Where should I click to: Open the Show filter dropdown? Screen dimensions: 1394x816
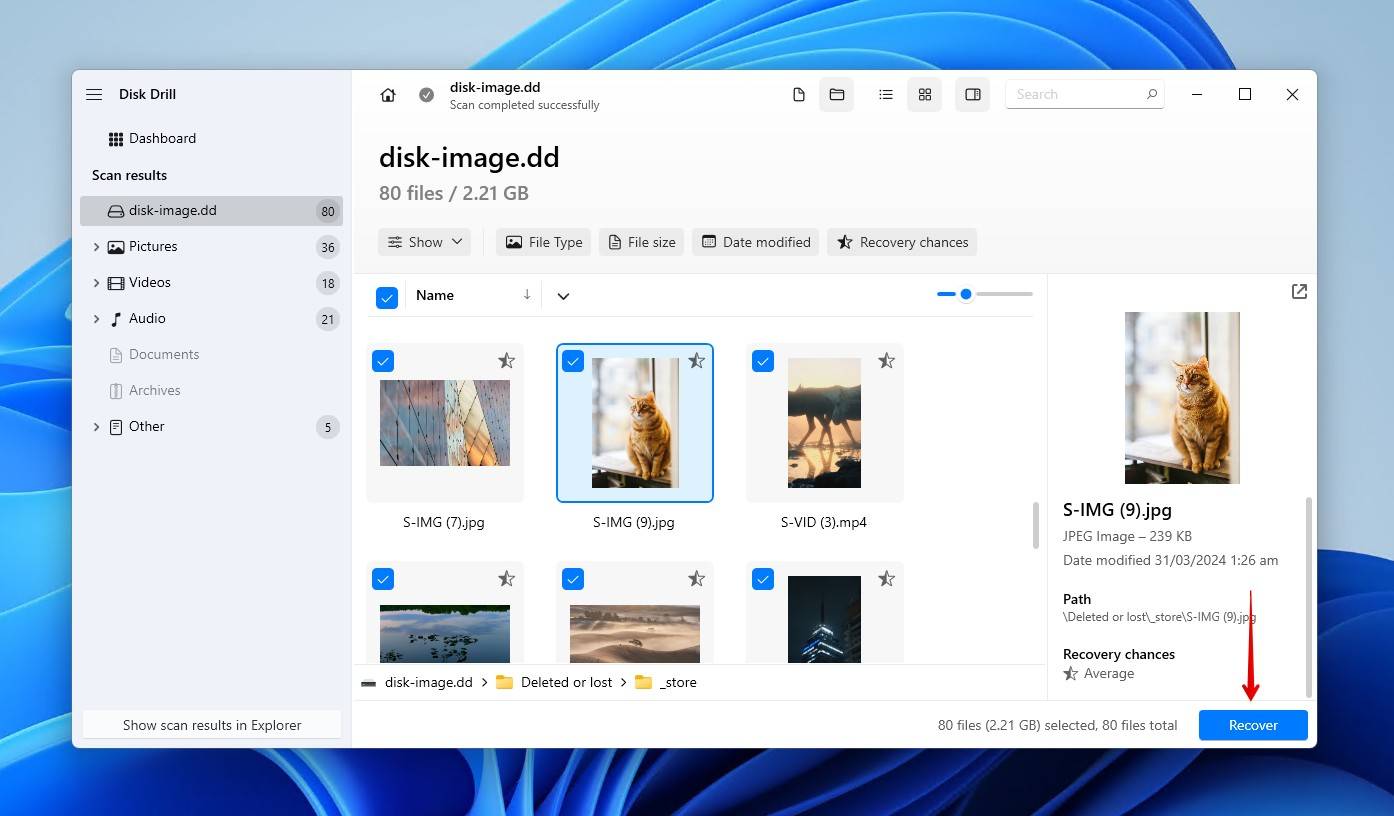[x=424, y=242]
